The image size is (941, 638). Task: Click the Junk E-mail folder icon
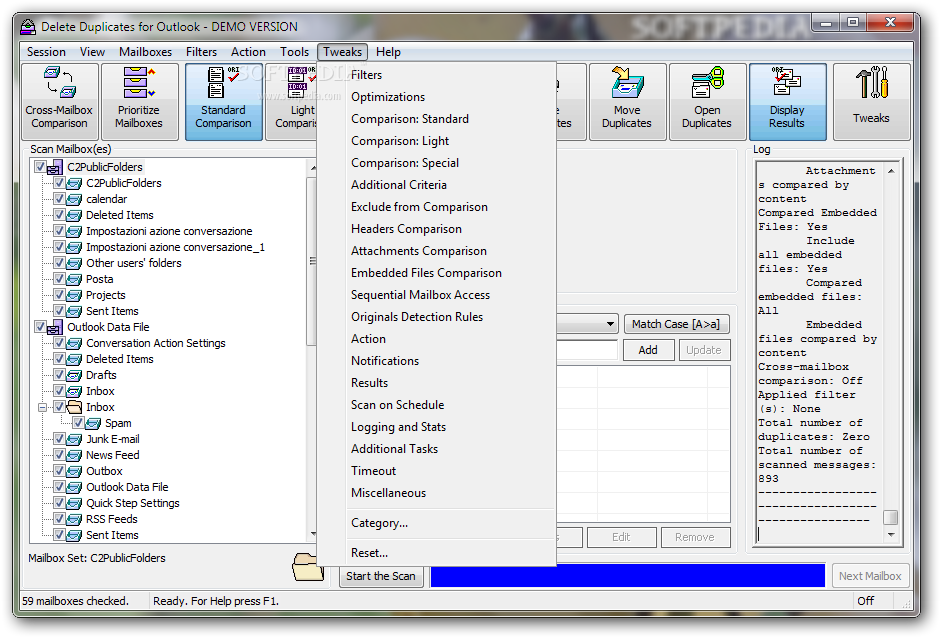(74, 439)
